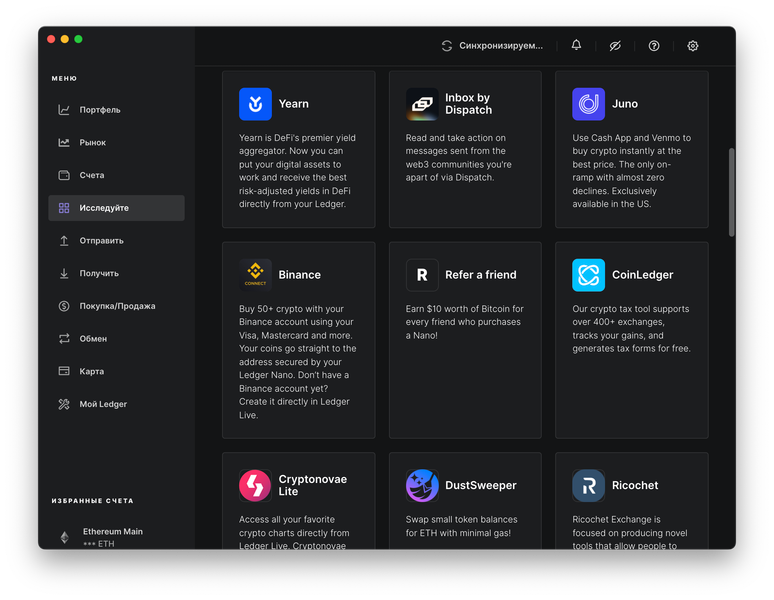The image size is (774, 600).
Task: Click the Swap small token balances text
Action: 462,526
